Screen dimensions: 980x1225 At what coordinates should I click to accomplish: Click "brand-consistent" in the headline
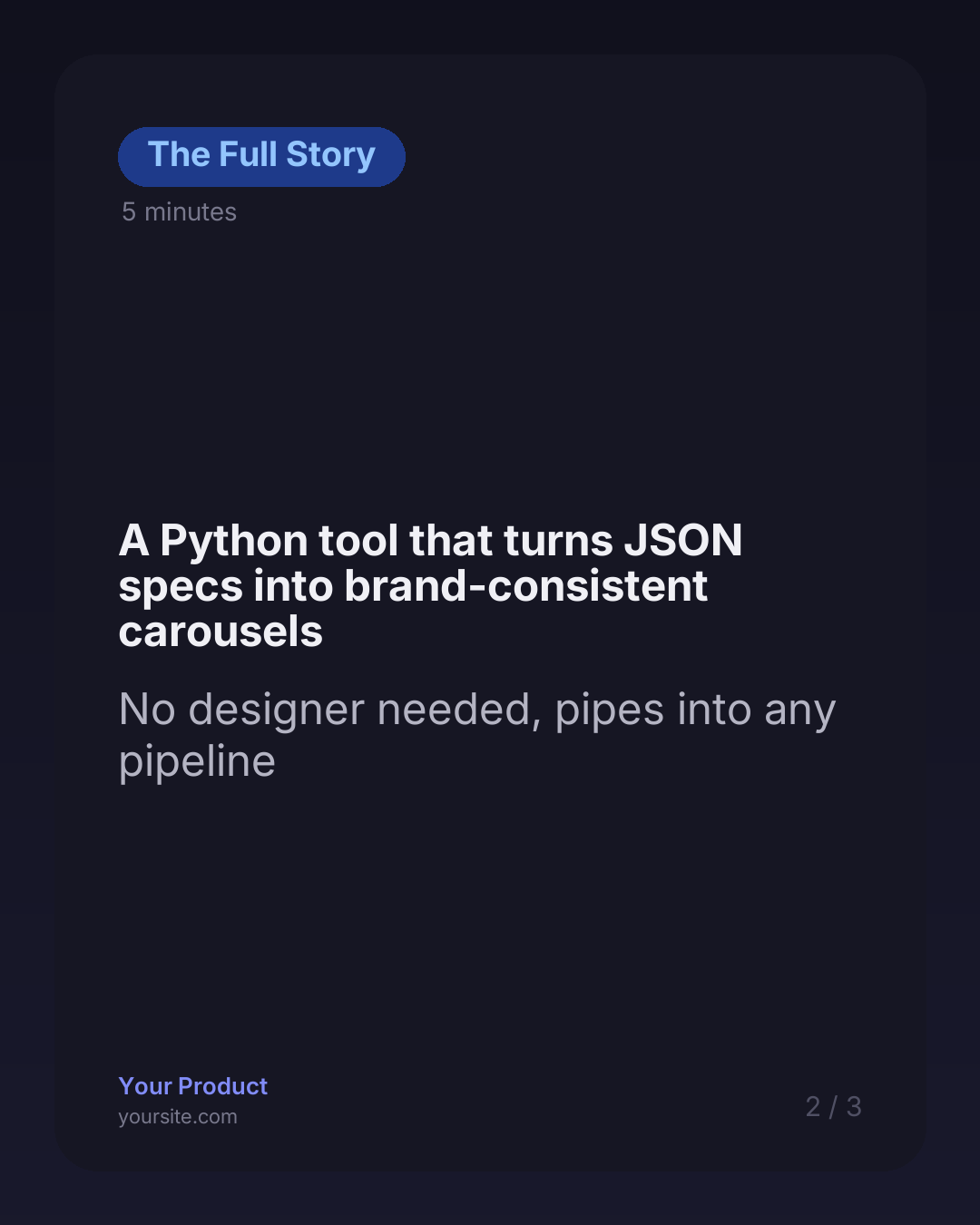(525, 587)
